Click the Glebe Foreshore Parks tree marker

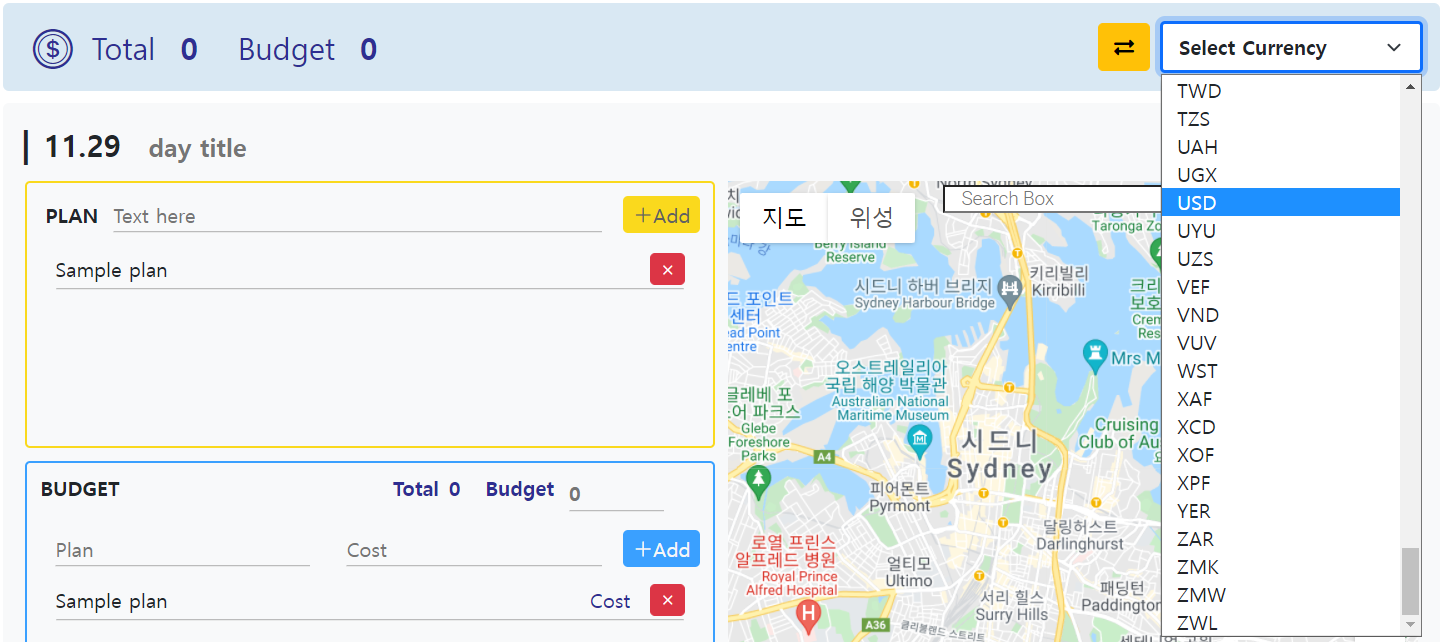pos(758,481)
